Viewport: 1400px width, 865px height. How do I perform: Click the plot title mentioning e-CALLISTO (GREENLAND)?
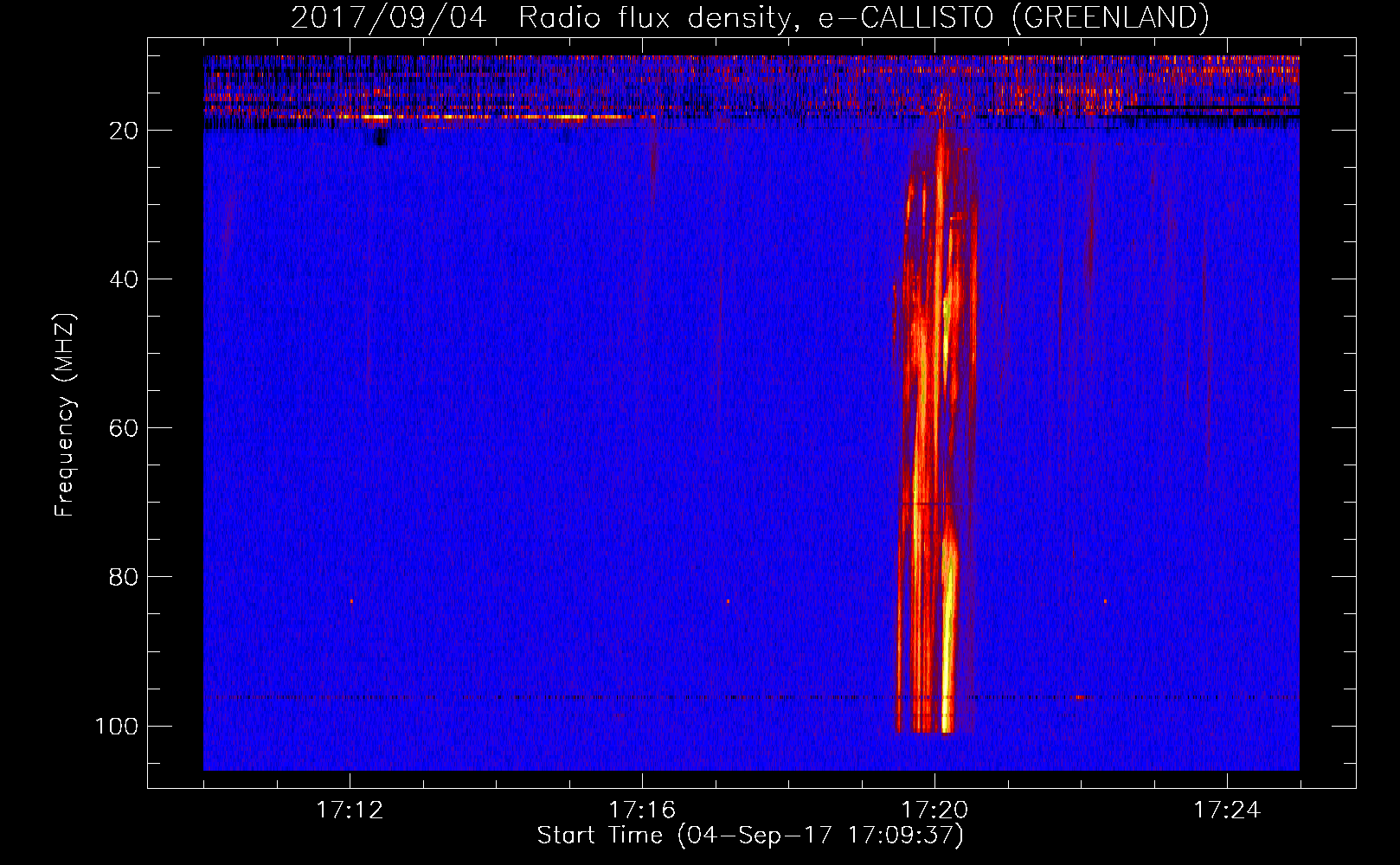point(749,17)
